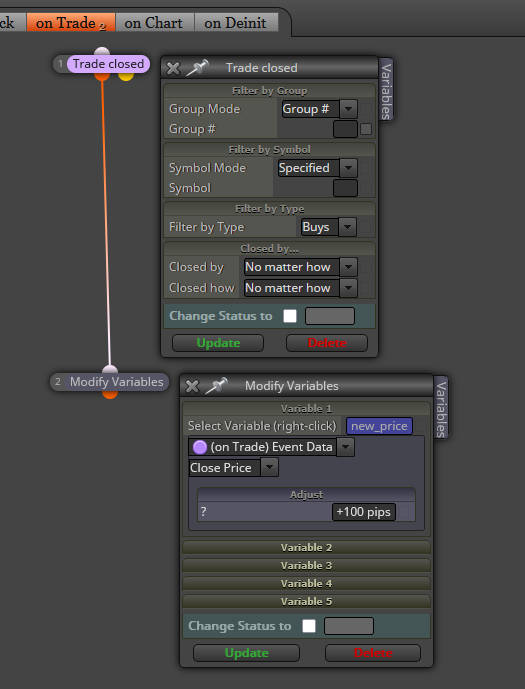Viewport: 525px width, 689px height.
Task: Click the status field in Trade closed panel
Action: click(330, 316)
